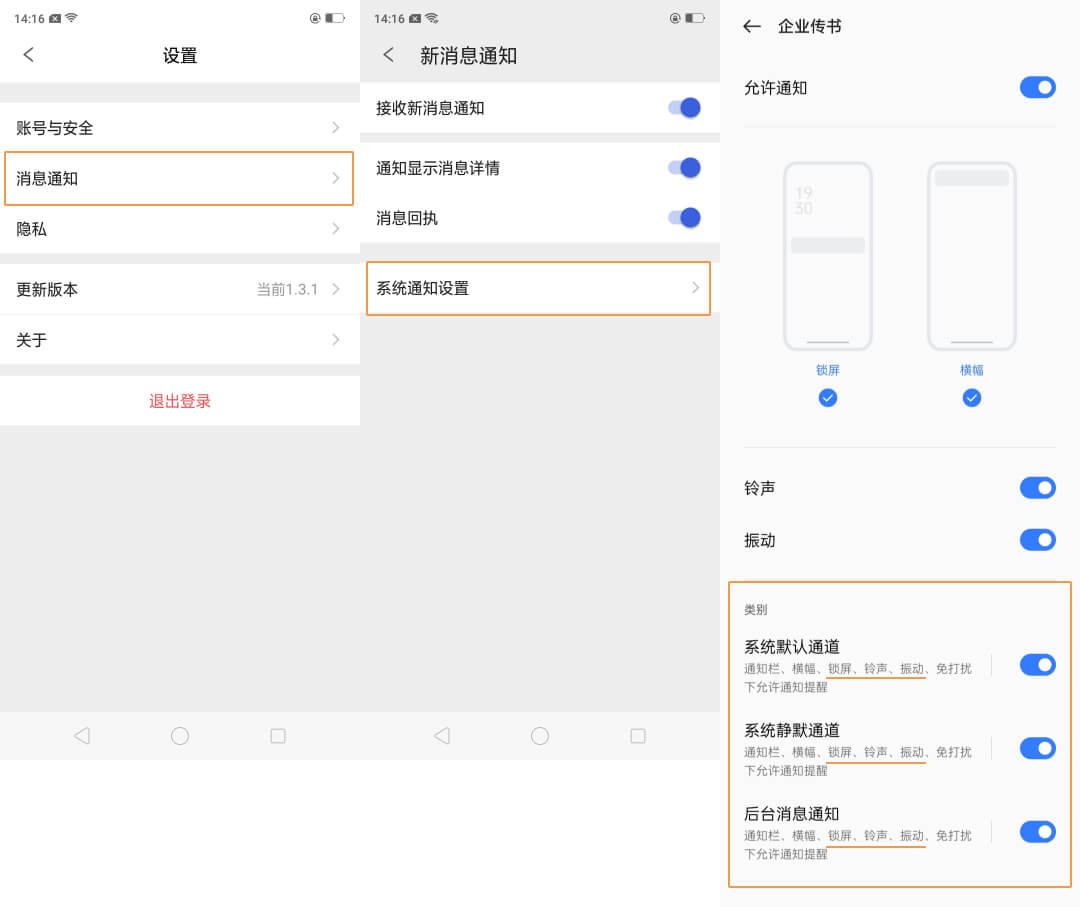Tap 退出登录 button
The width and height of the screenshot is (1080, 907).
[x=180, y=401]
